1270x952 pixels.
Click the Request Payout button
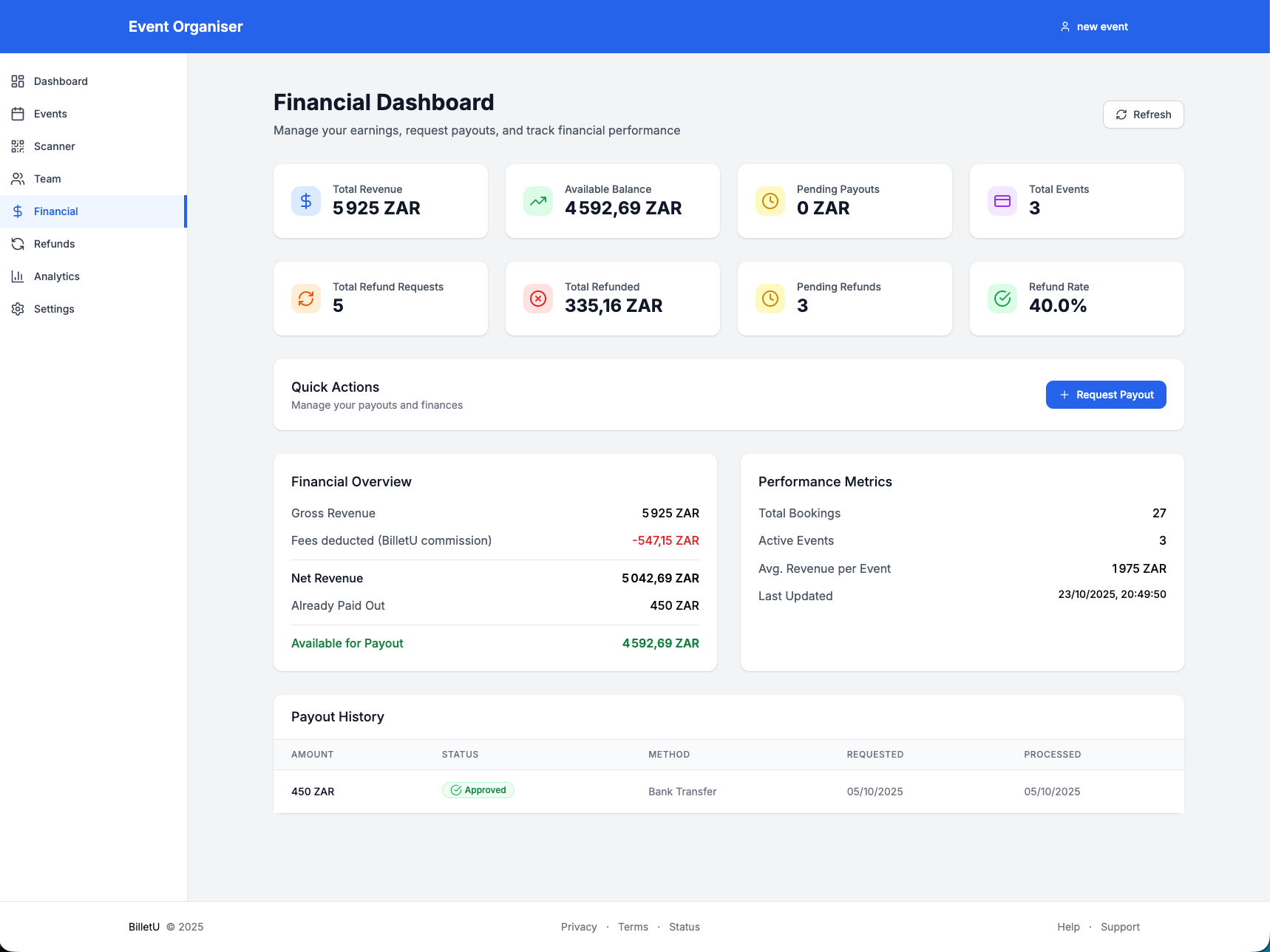[x=1106, y=395]
